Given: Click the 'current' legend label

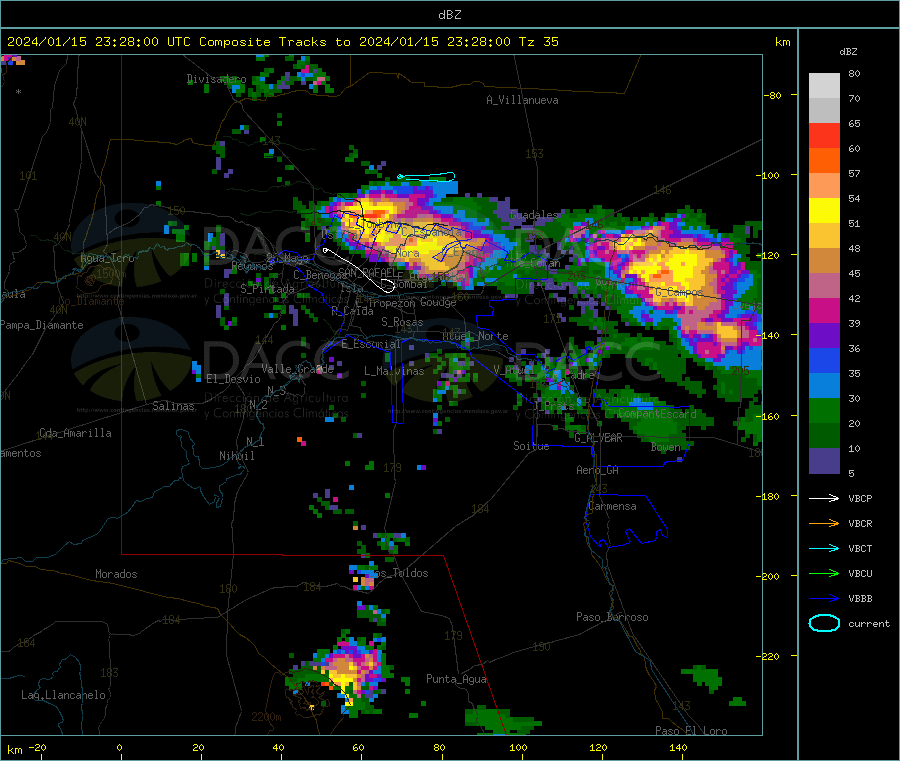Looking at the screenshot, I should click(869, 623).
